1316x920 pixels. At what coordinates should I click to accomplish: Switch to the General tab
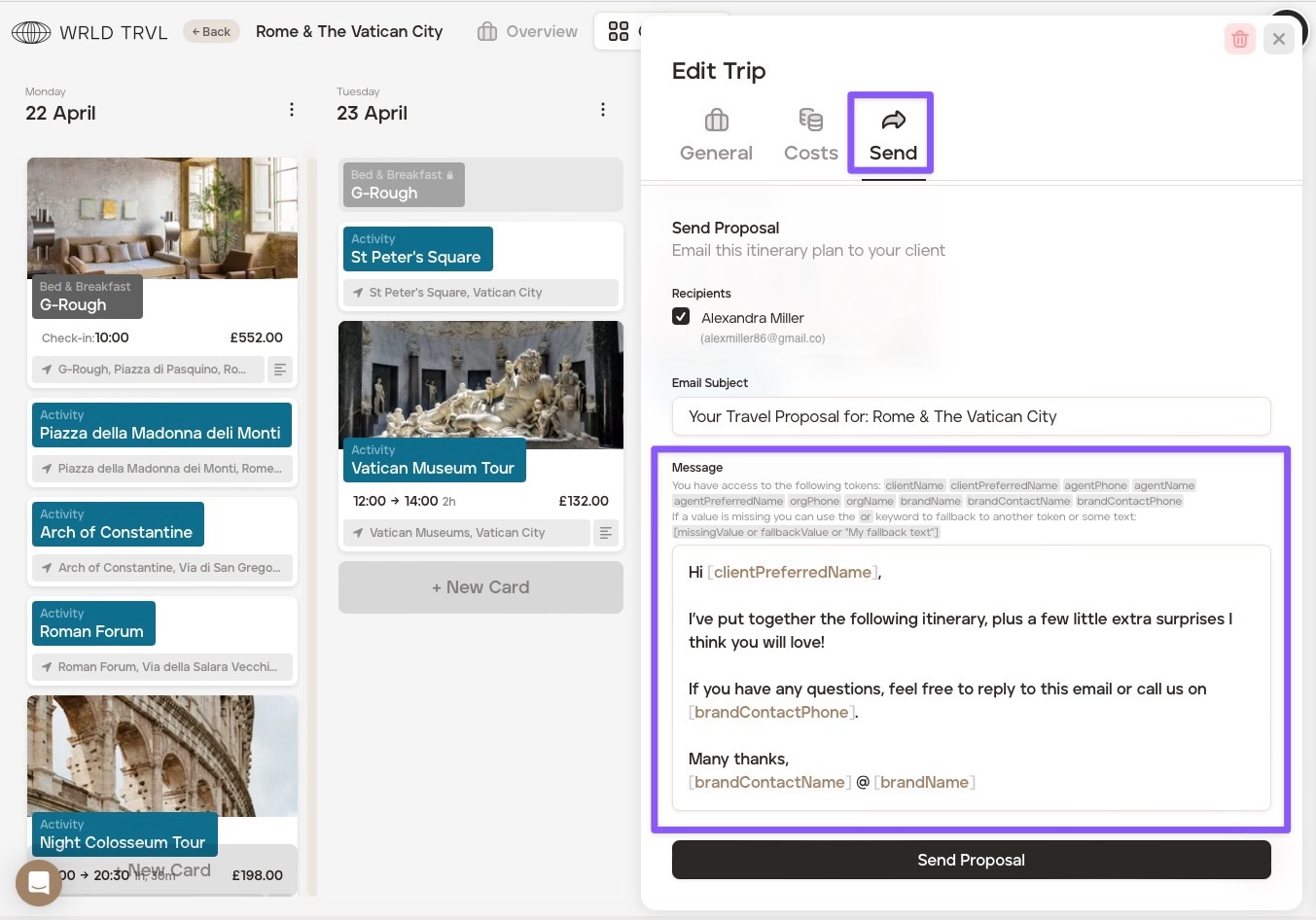[716, 135]
